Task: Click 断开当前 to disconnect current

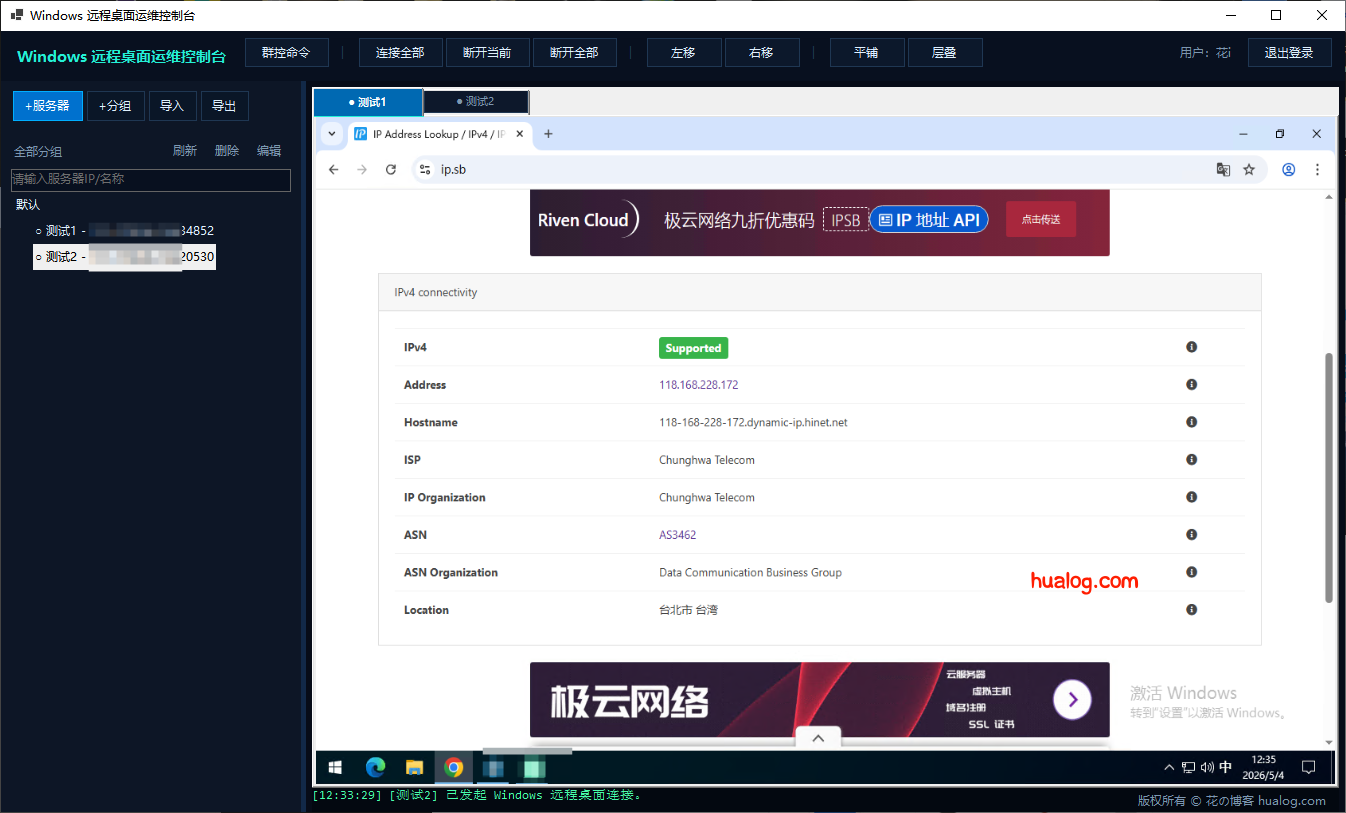Action: point(487,53)
